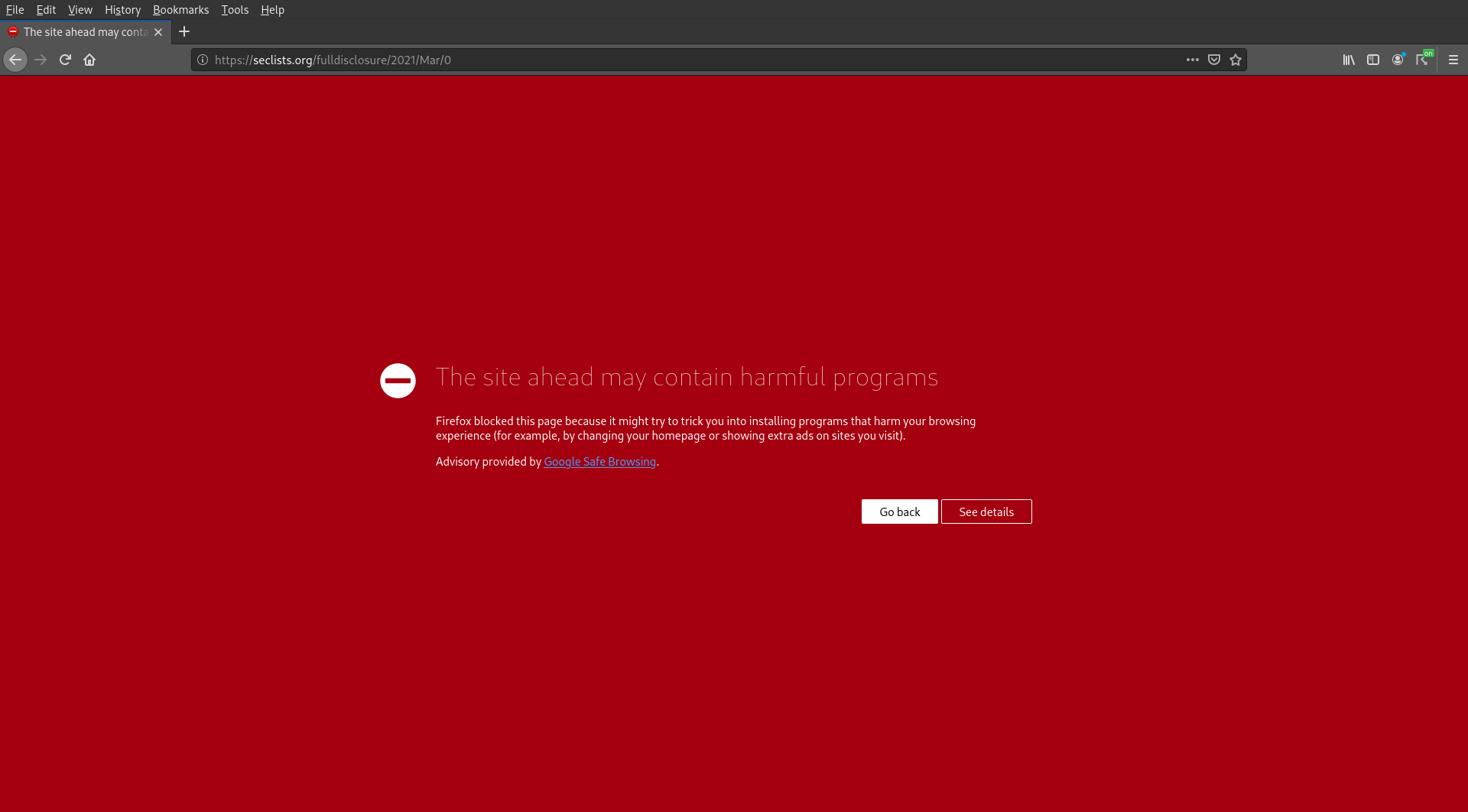Select the 'The site ahead may conta…' tab
The image size is (1468, 812).
click(85, 32)
